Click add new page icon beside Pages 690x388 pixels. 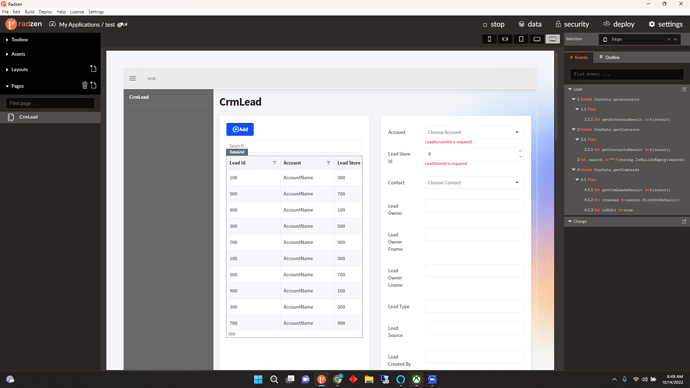[x=93, y=85]
